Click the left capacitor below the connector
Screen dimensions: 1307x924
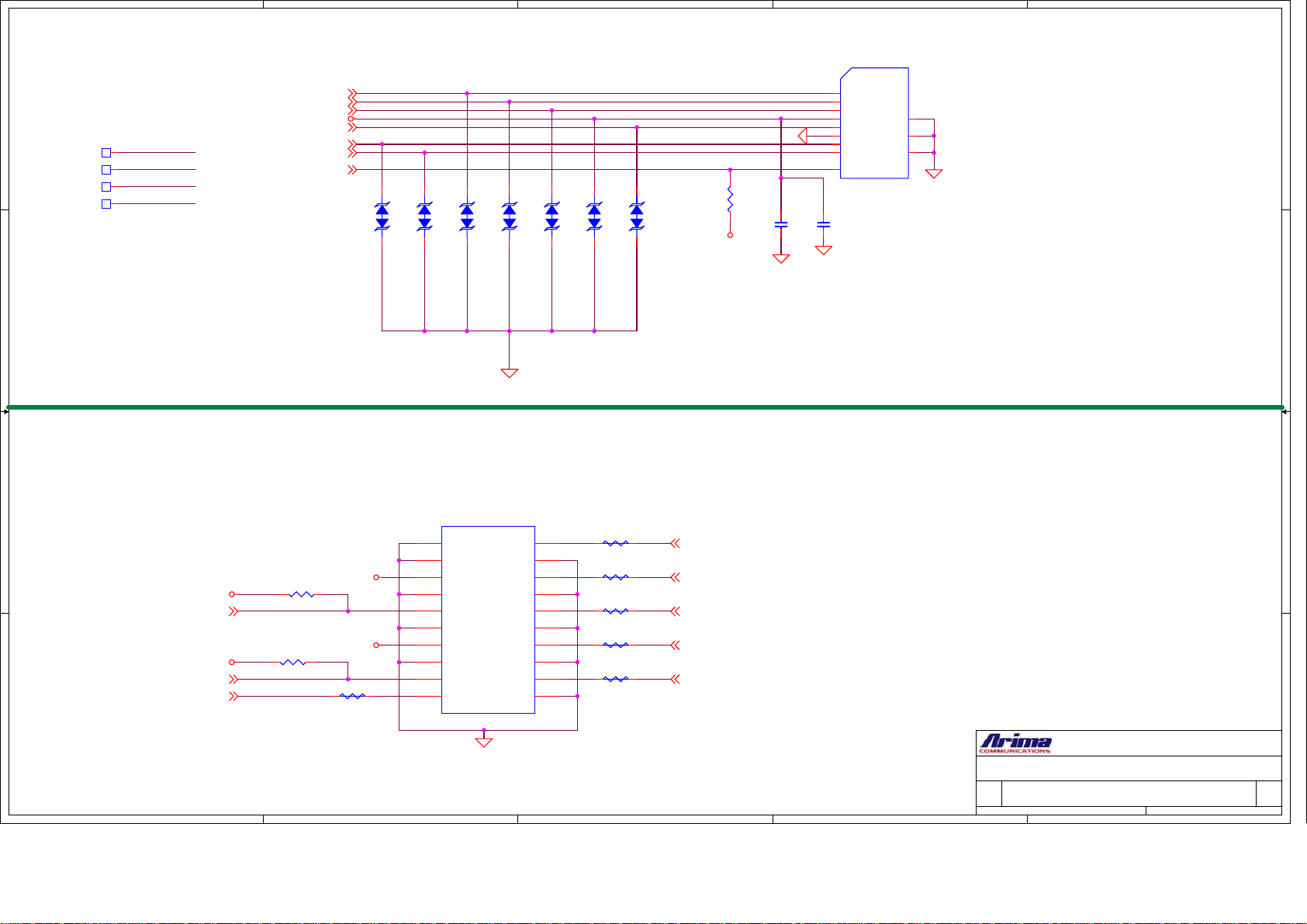click(x=781, y=224)
